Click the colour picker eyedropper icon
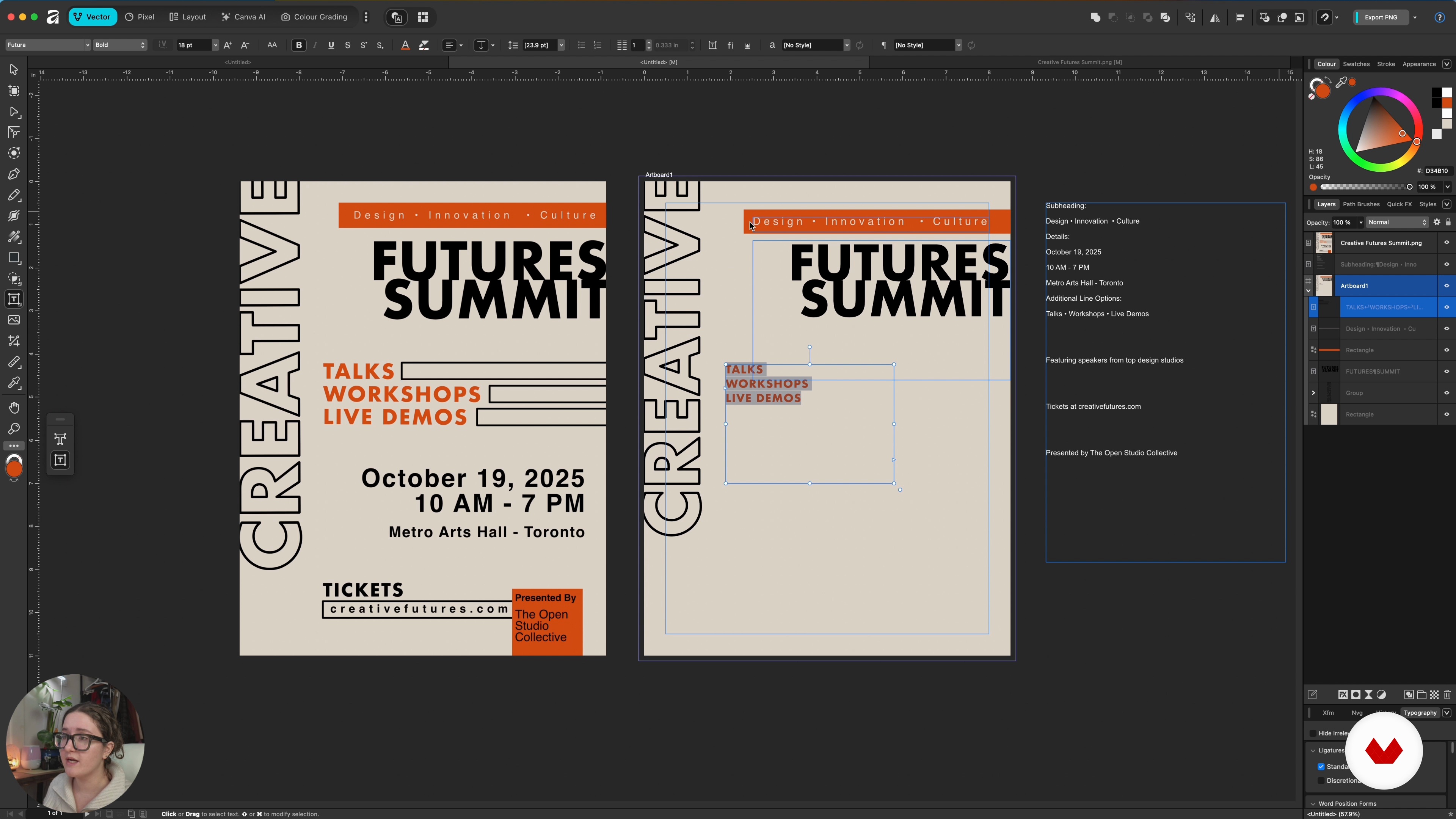Viewport: 1456px width, 819px height. pos(1341,83)
